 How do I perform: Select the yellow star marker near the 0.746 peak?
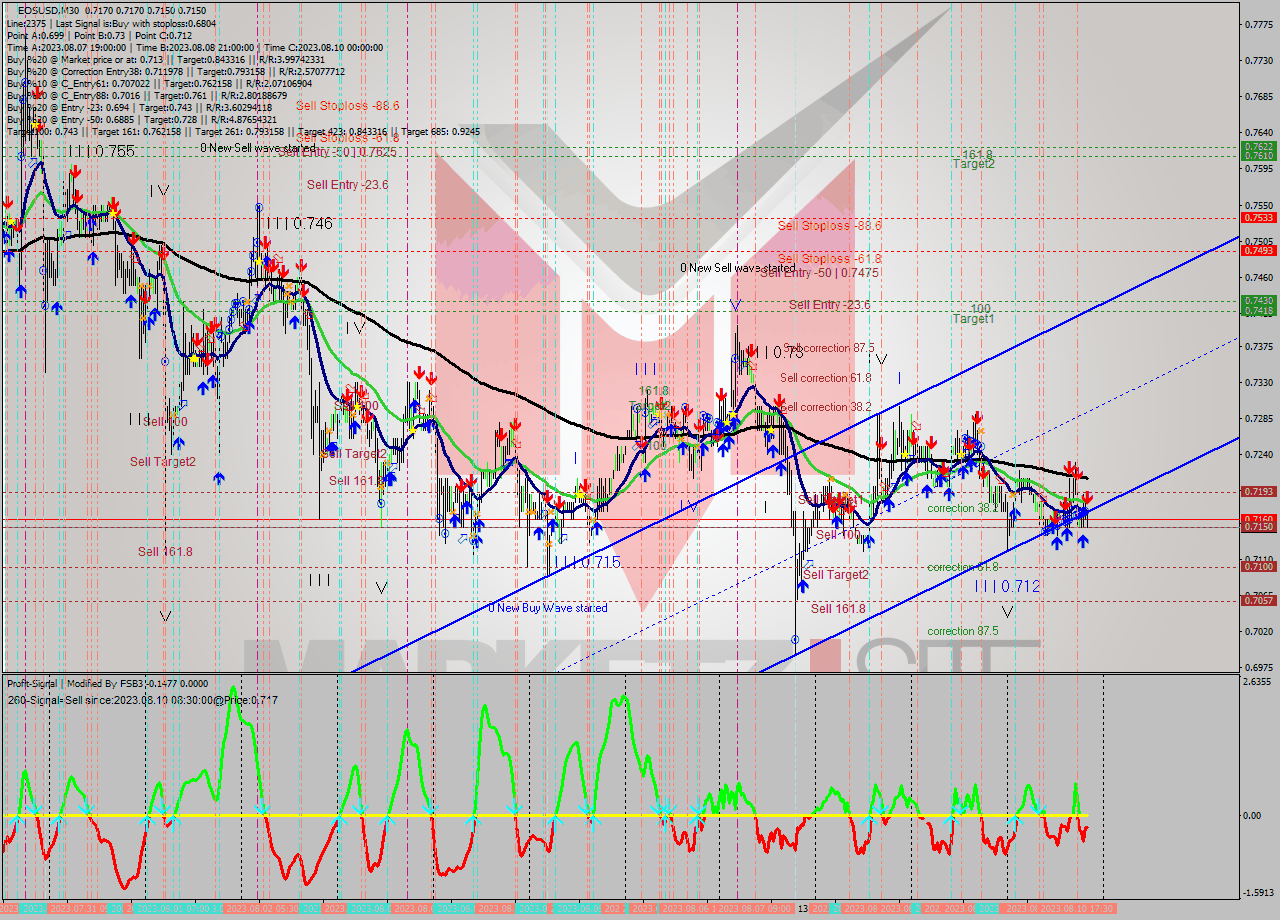pyautogui.click(x=259, y=261)
